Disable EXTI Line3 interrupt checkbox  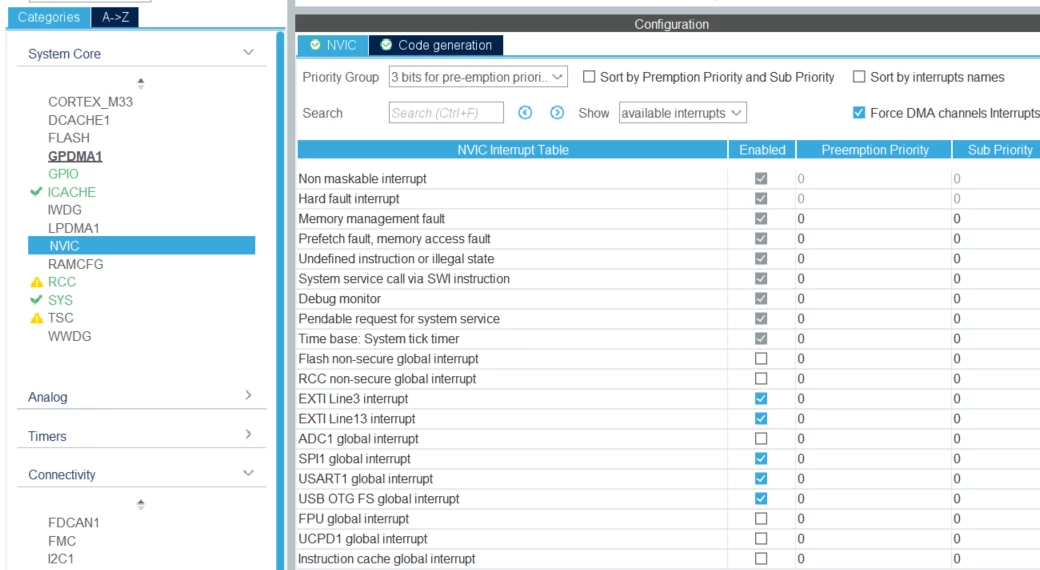[x=761, y=398]
